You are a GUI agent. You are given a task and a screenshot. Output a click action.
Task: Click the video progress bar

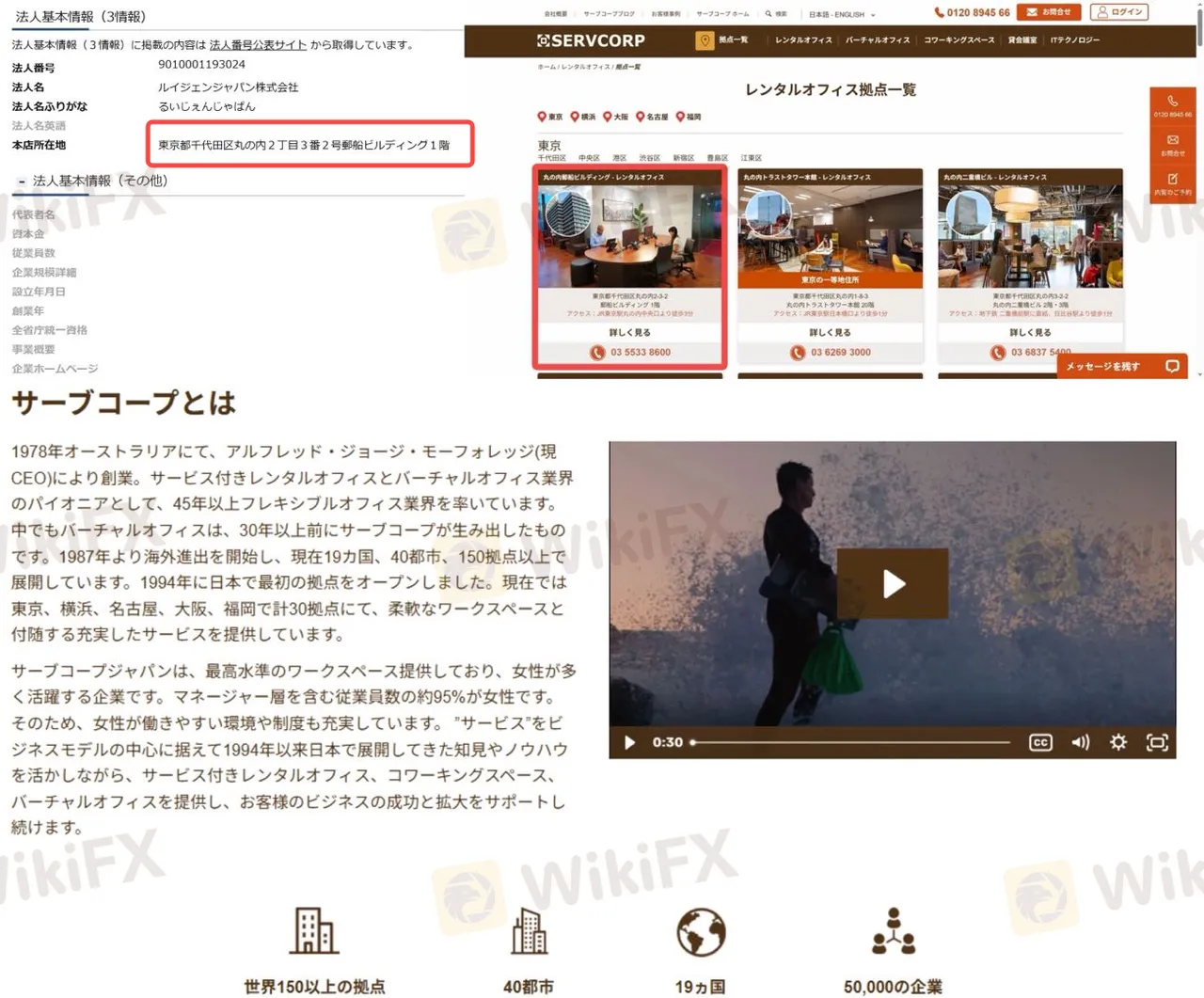[x=850, y=742]
